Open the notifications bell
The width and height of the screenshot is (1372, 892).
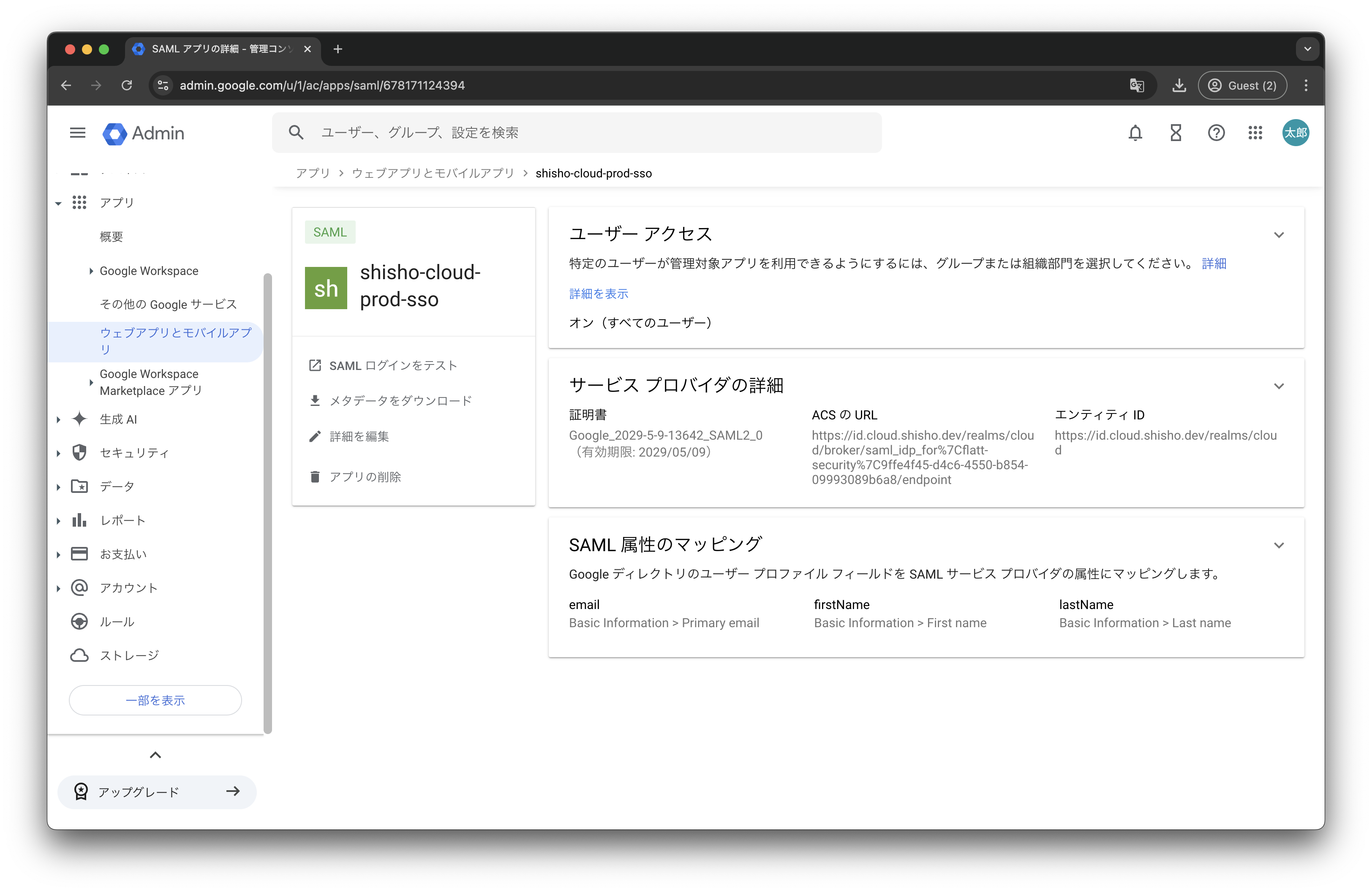[1135, 133]
